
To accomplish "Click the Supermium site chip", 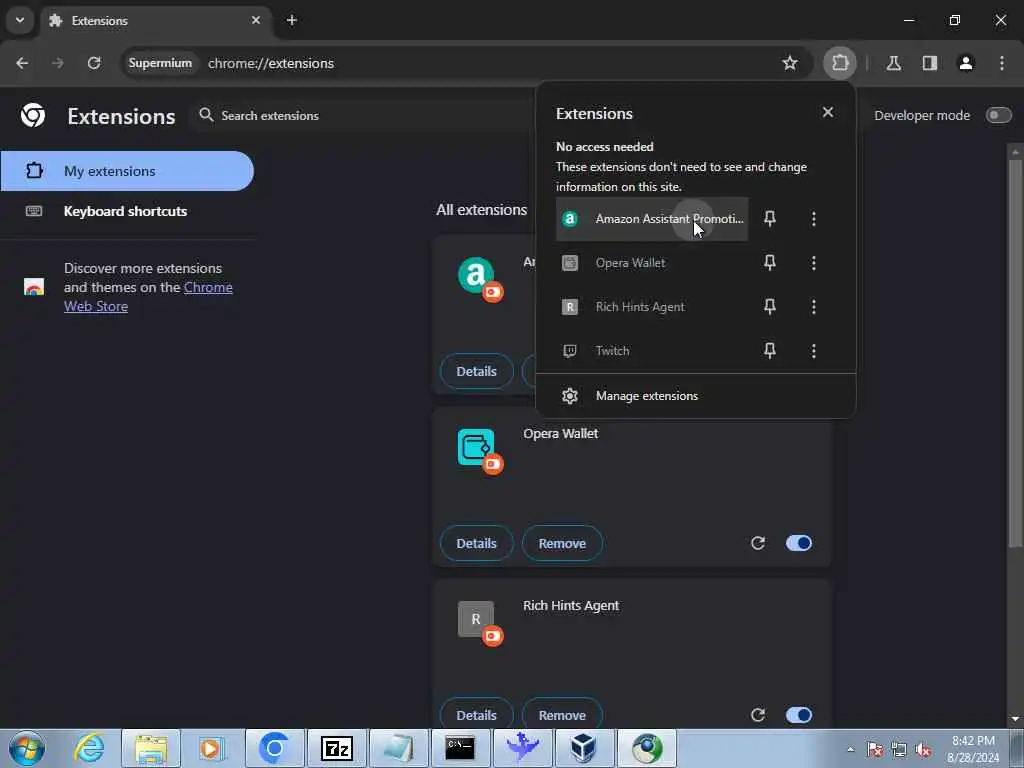I will pos(160,63).
